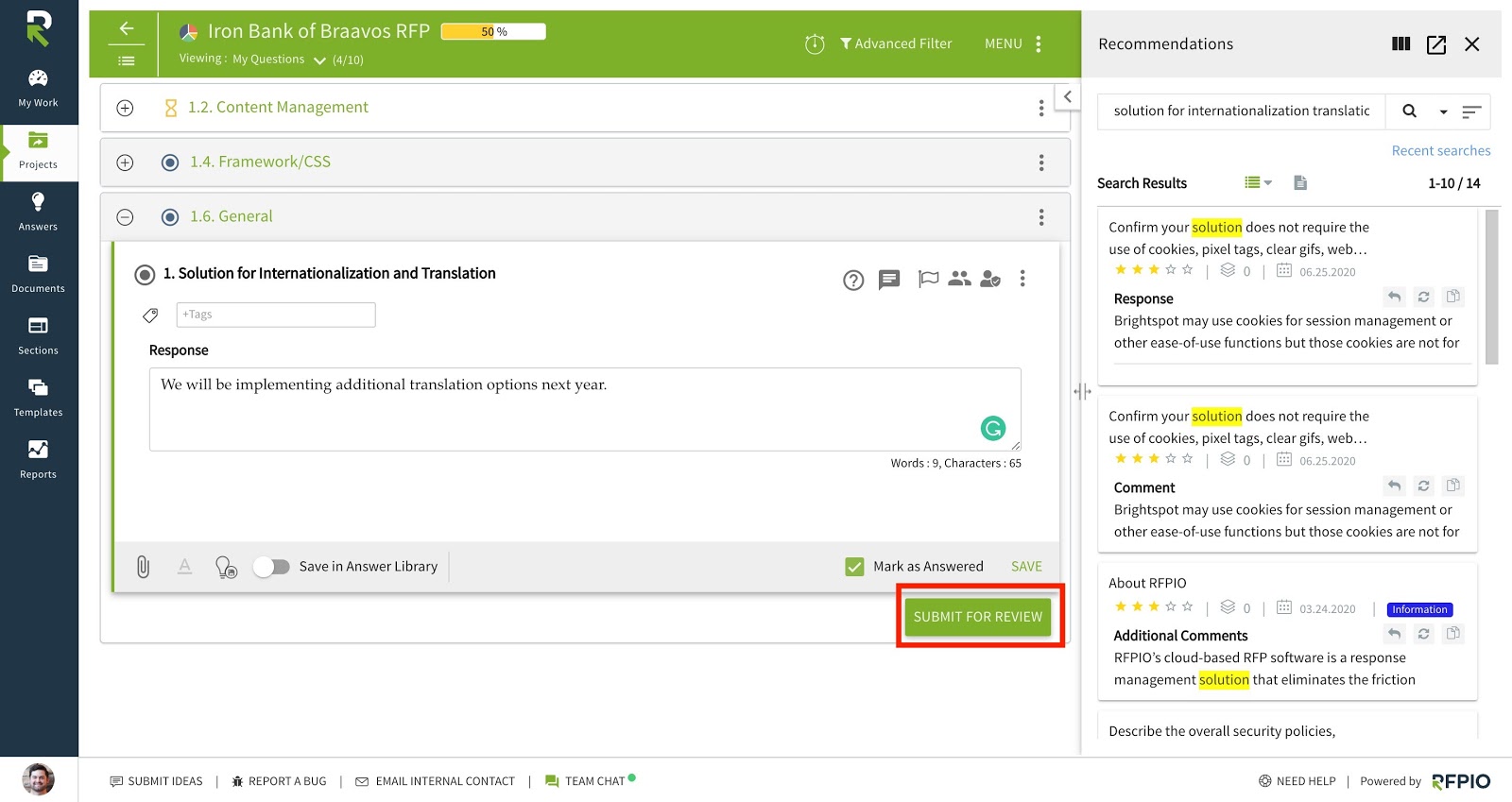Apply the Response answer with reply arrow

1394,297
